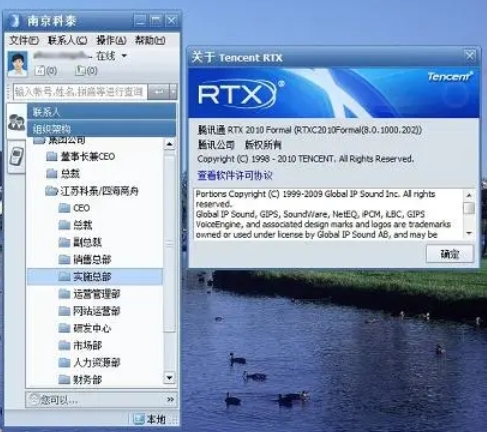Open the 帮助 menu
The width and height of the screenshot is (487, 432).
tap(150, 41)
